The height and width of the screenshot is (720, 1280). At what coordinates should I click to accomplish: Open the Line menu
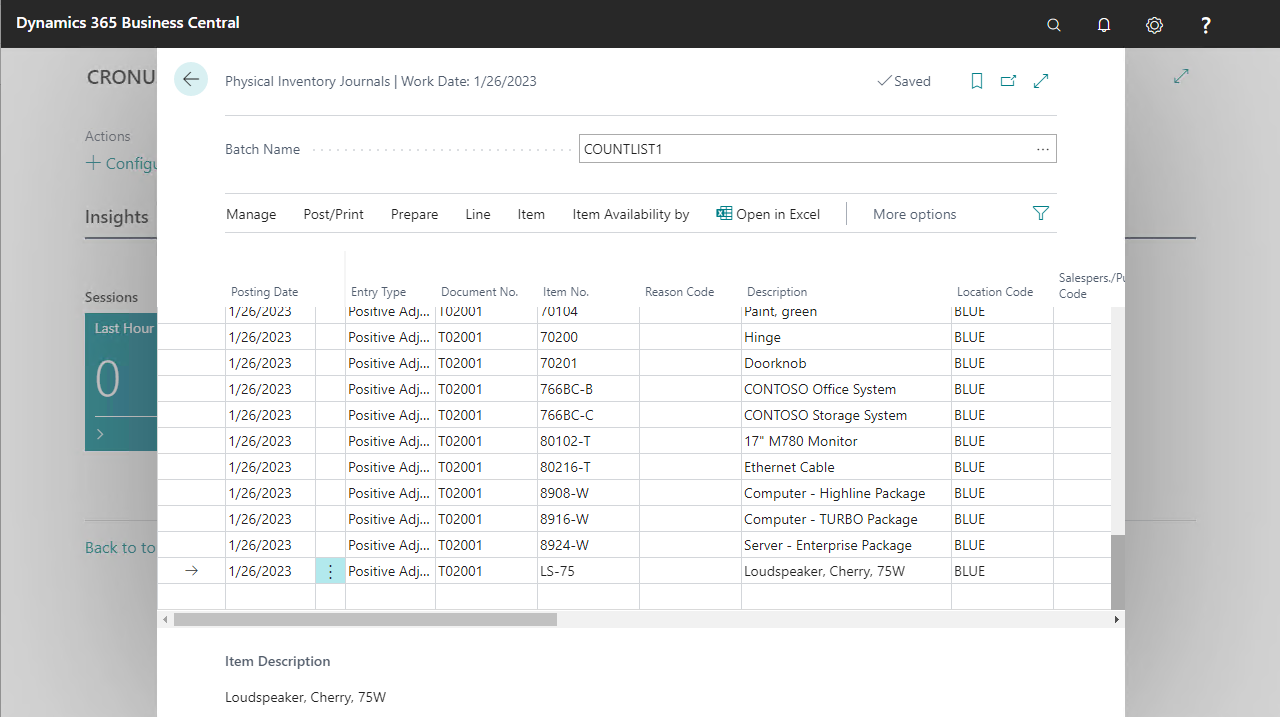coord(478,214)
